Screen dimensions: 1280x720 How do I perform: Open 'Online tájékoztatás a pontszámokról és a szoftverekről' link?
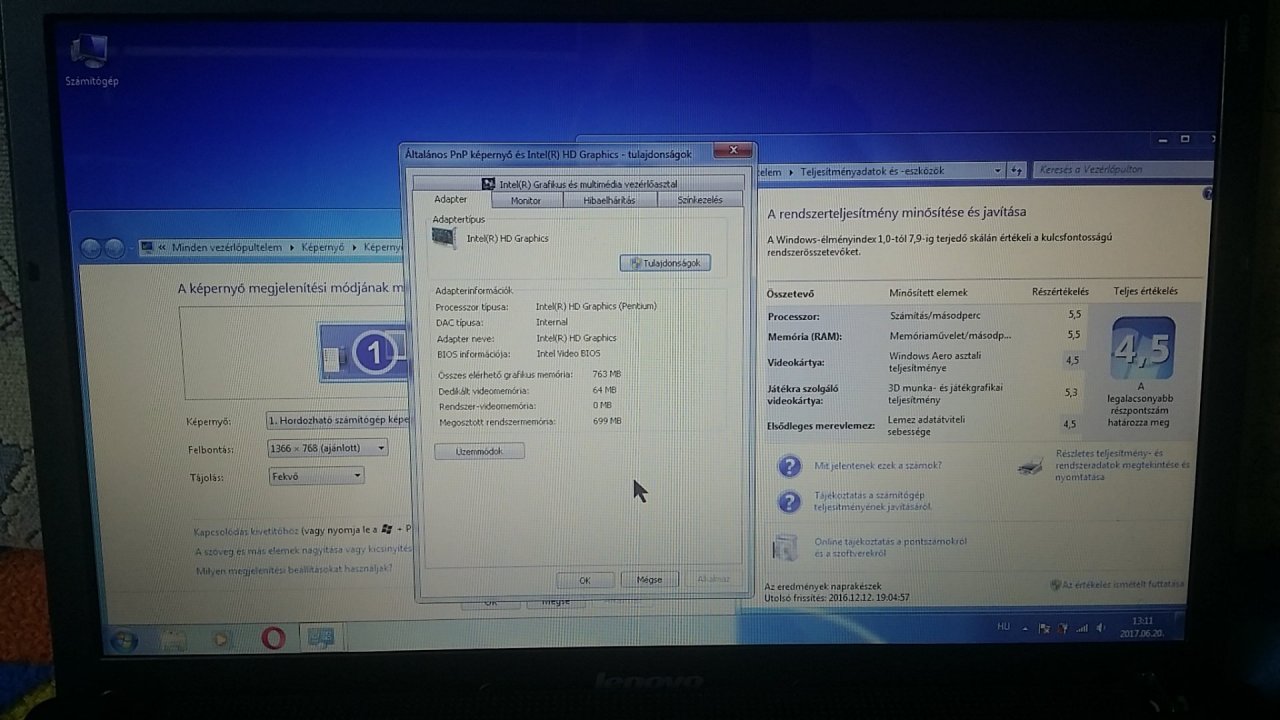pos(890,547)
